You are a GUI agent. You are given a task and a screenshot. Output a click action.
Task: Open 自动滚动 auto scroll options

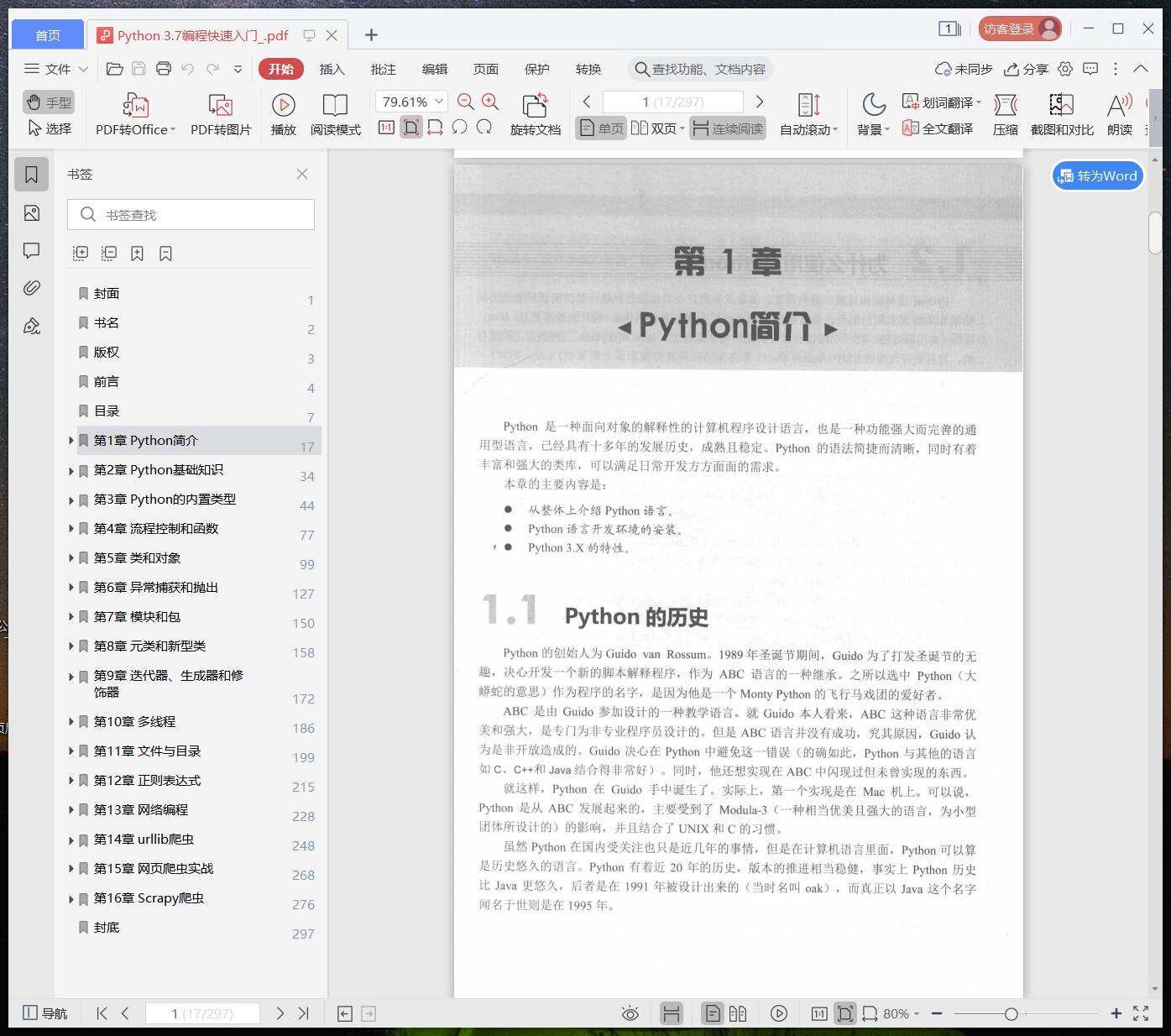(x=809, y=114)
